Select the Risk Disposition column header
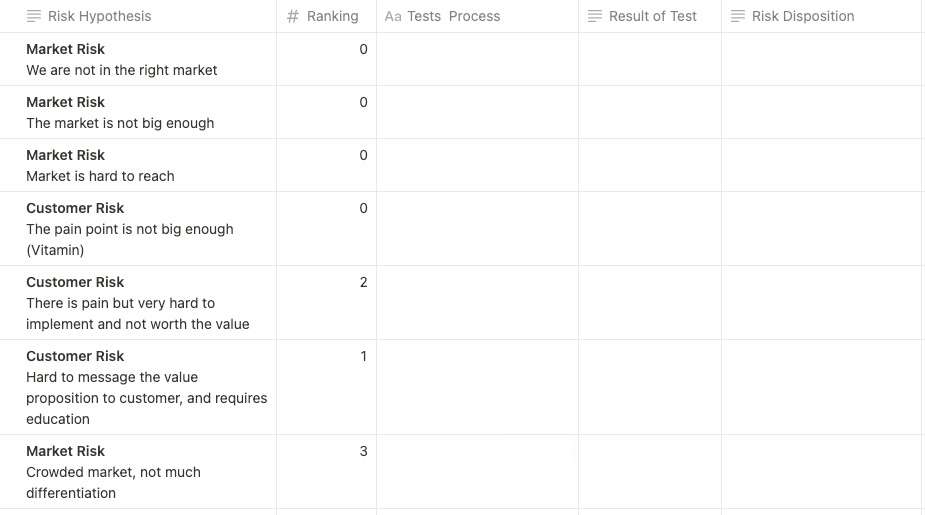 802,16
